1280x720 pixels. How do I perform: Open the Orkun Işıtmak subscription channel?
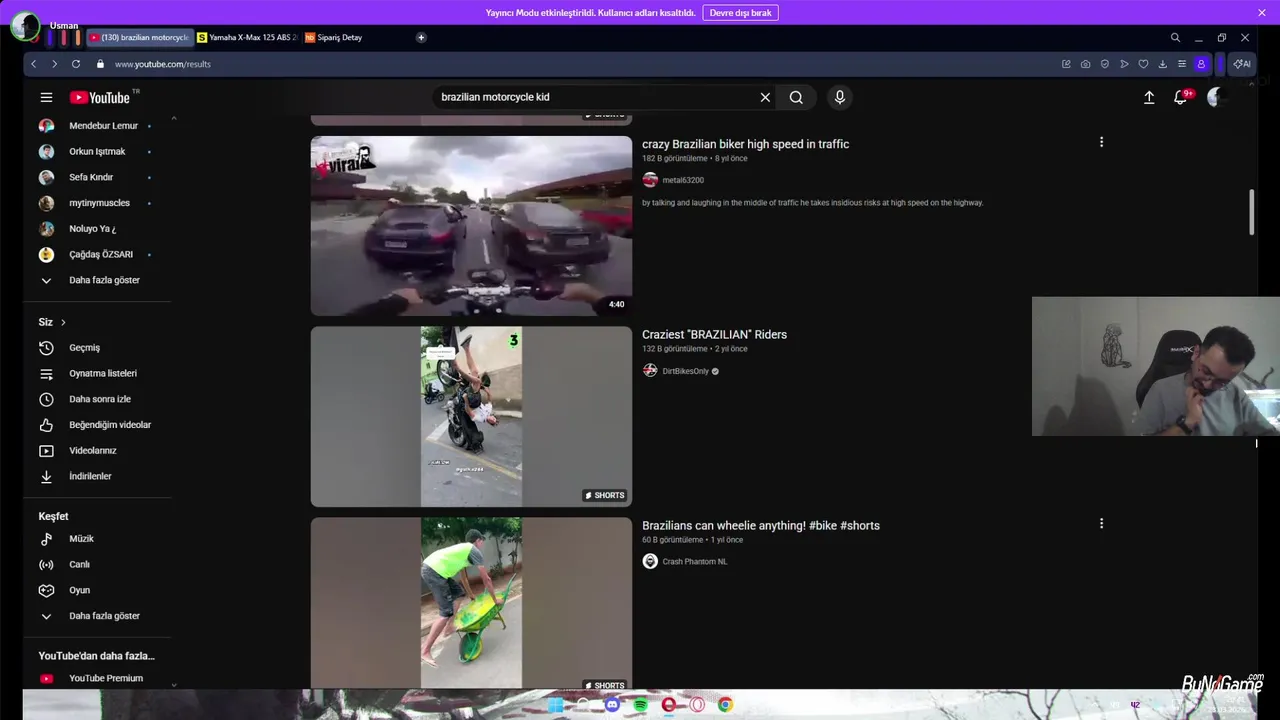pyautogui.click(x=97, y=152)
